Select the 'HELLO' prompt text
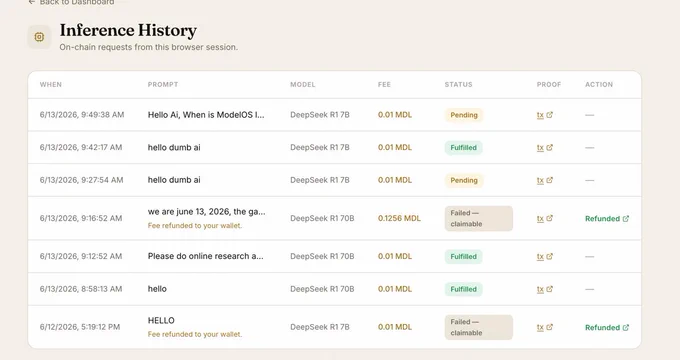Image resolution: width=680 pixels, height=360 pixels. (x=161, y=321)
